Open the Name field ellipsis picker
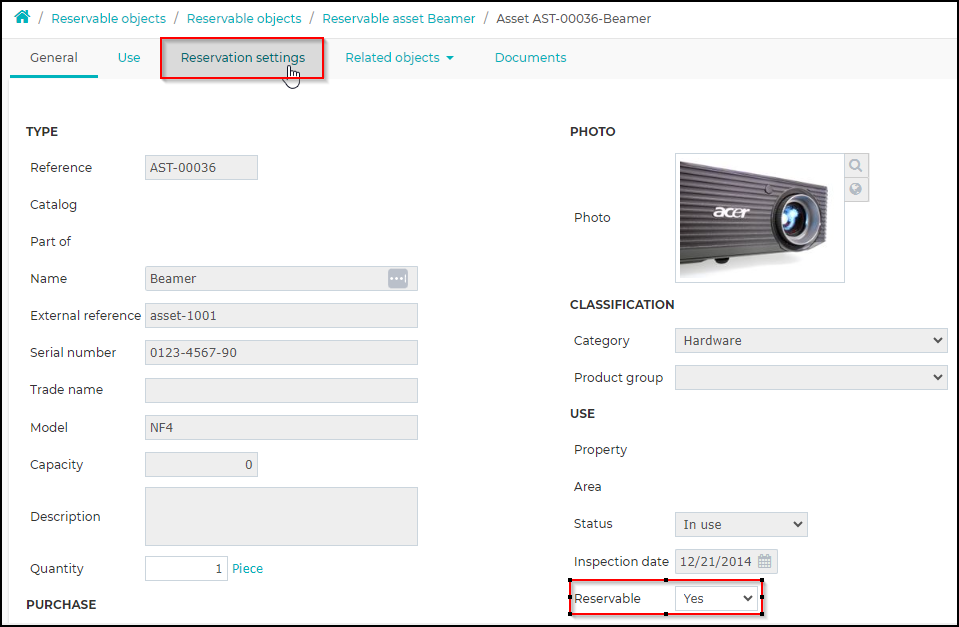 (x=398, y=278)
